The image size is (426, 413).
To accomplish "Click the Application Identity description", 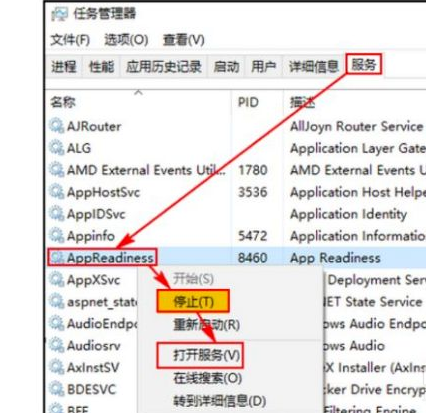I will (x=348, y=214).
